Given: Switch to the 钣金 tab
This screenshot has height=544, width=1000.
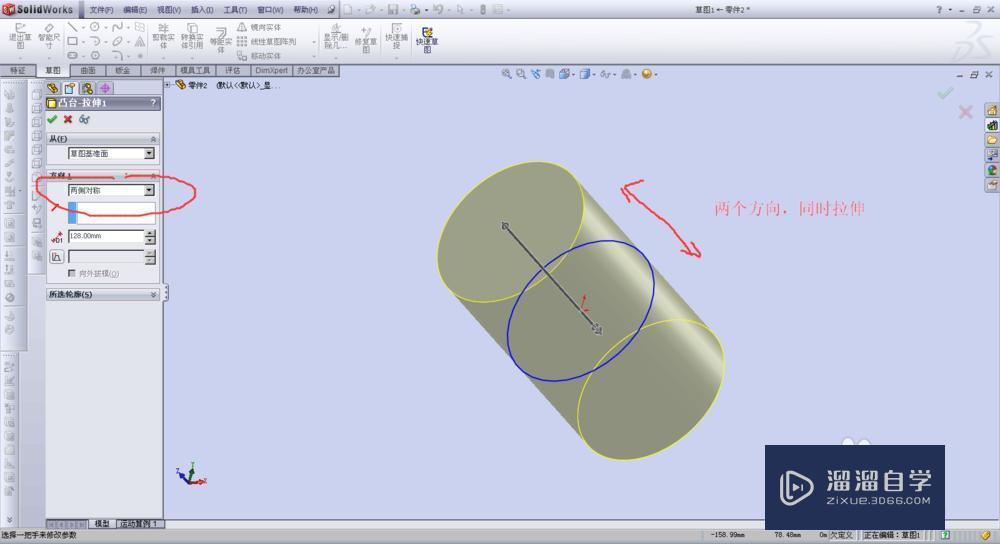Looking at the screenshot, I should [x=122, y=70].
